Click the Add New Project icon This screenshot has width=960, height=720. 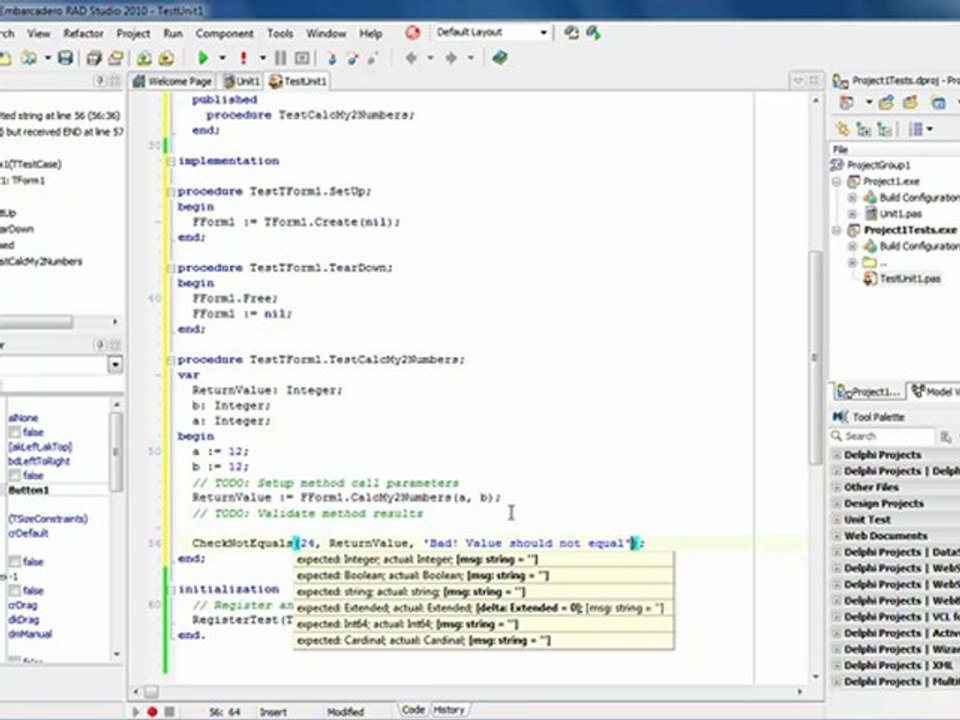click(x=886, y=103)
